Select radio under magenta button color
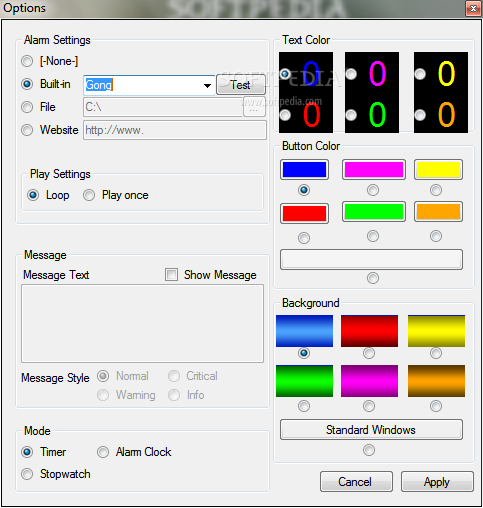Image resolution: width=483 pixels, height=508 pixels. pos(373,190)
